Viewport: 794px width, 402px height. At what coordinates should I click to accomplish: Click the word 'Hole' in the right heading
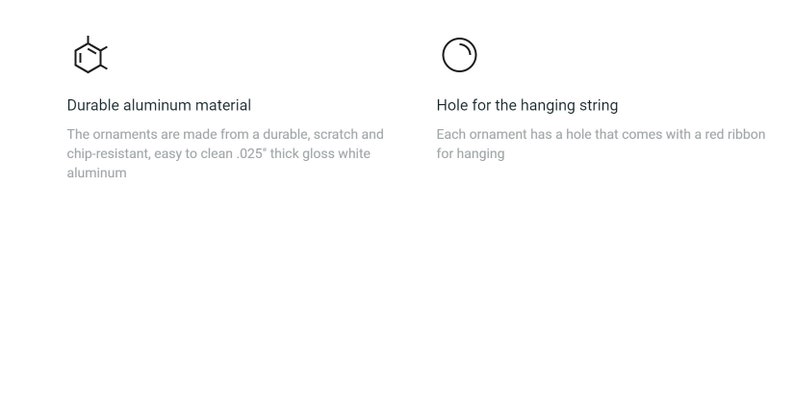tap(452, 105)
